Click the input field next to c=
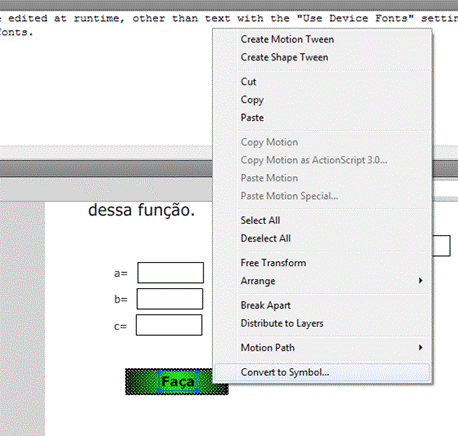 [x=169, y=325]
